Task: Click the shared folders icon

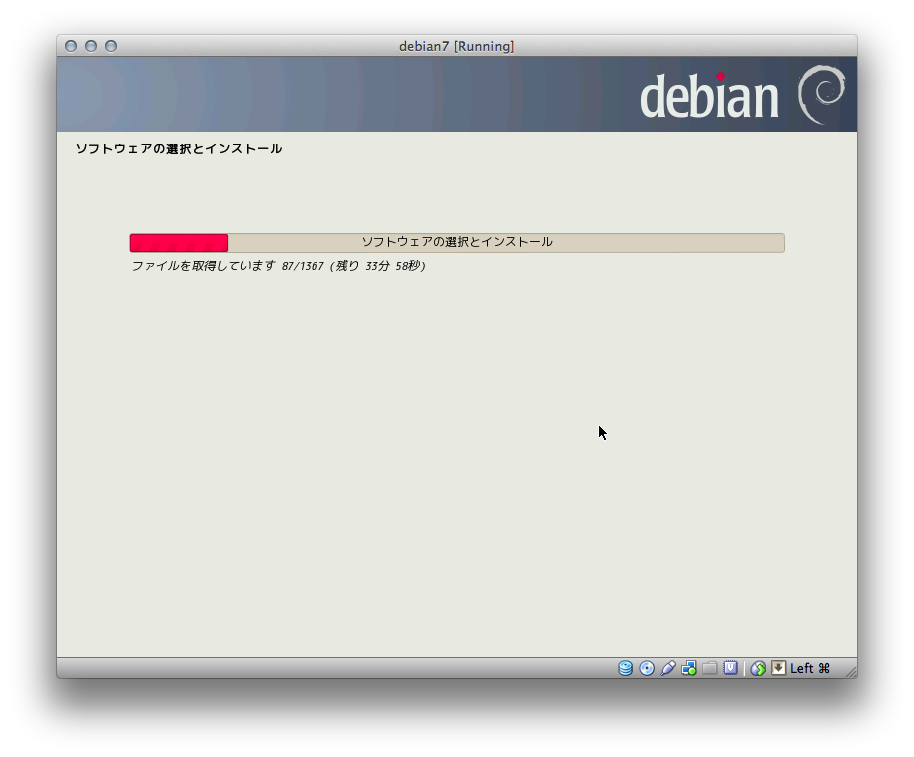Action: [709, 668]
